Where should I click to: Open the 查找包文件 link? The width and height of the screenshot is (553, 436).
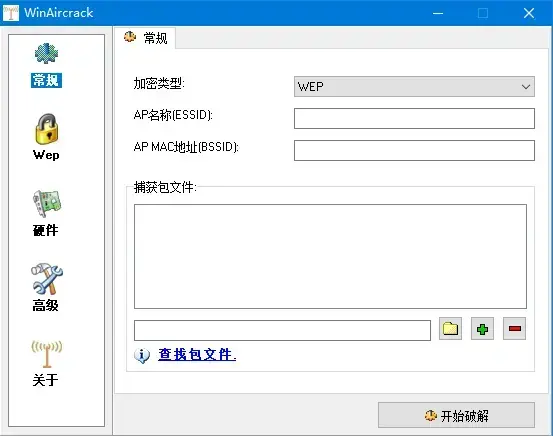[x=197, y=355]
